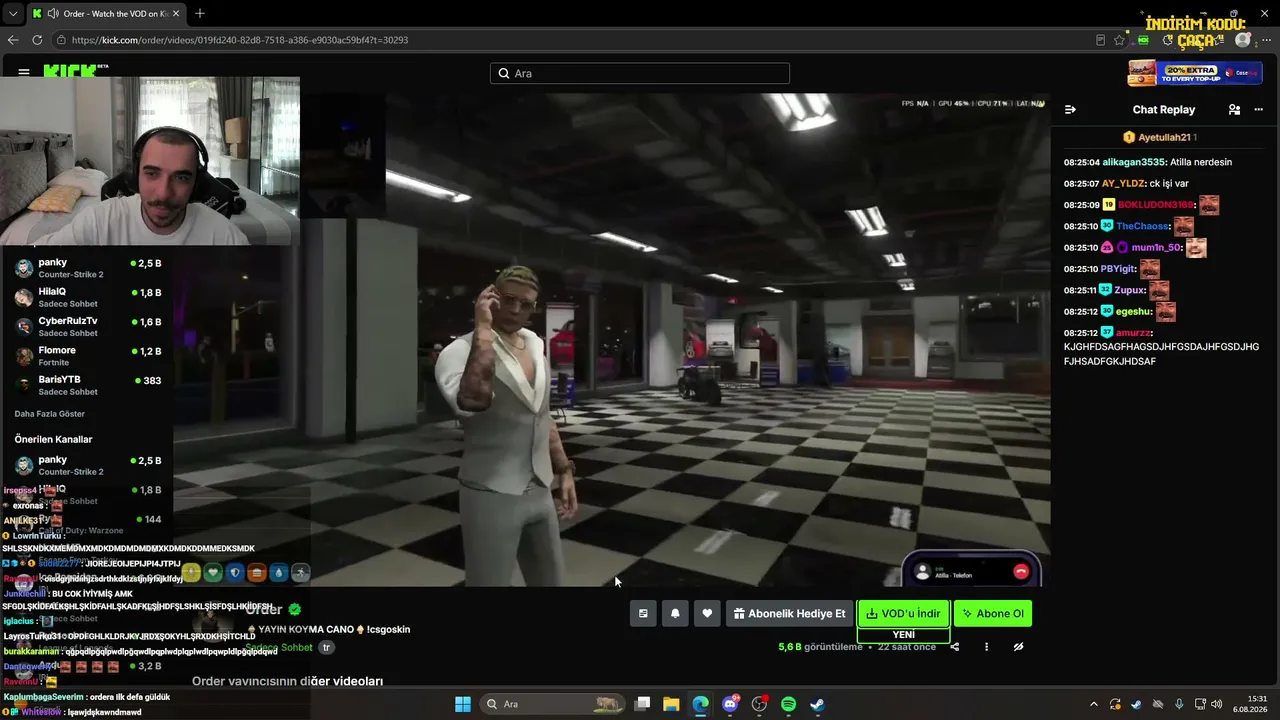Open panky channel in the sidebar top list
Image resolution: width=1280 pixels, height=720 pixels.
(x=88, y=269)
